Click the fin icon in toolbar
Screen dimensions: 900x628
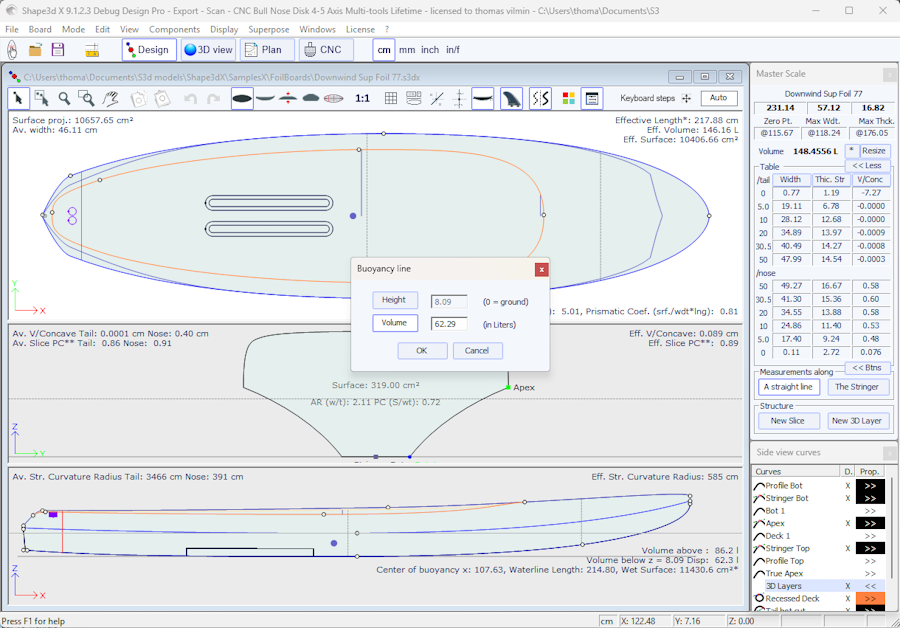click(511, 98)
